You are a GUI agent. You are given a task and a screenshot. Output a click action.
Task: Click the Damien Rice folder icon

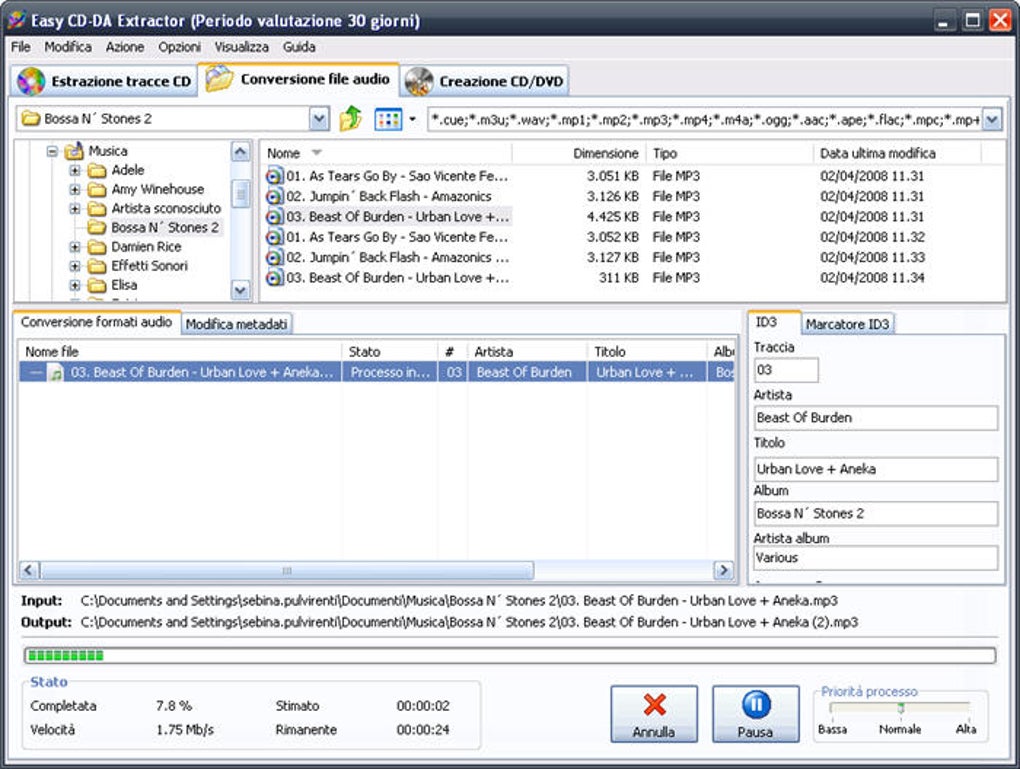coord(97,247)
